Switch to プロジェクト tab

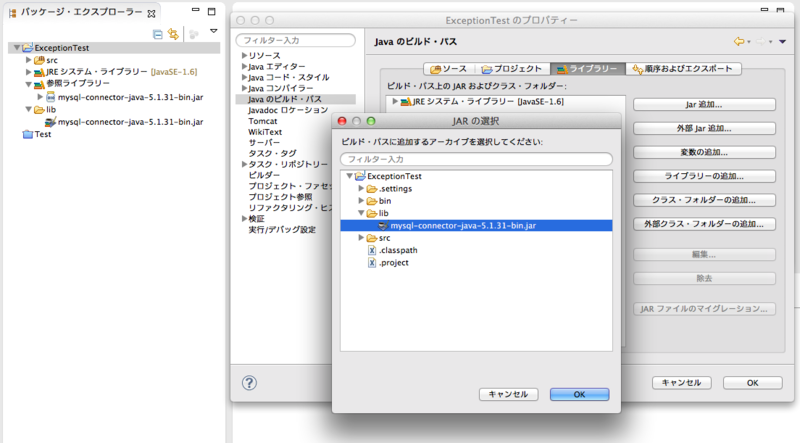(x=512, y=68)
